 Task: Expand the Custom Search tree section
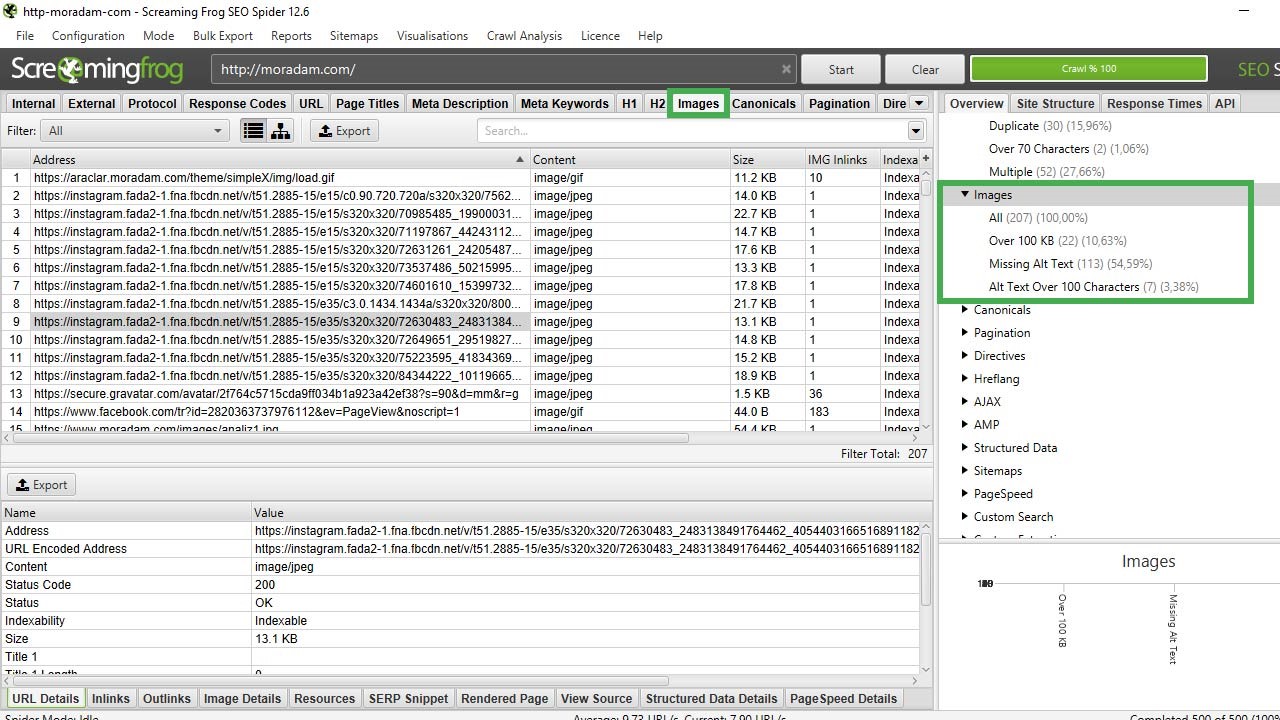click(965, 517)
